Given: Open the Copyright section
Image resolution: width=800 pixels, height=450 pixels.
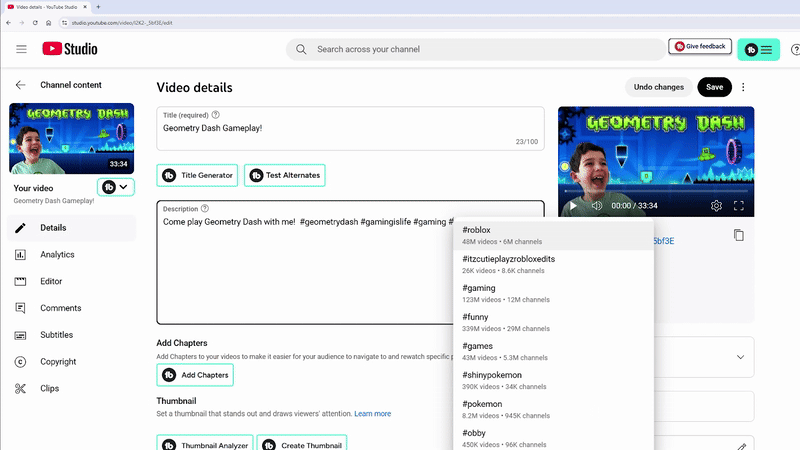Looking at the screenshot, I should [71, 362].
